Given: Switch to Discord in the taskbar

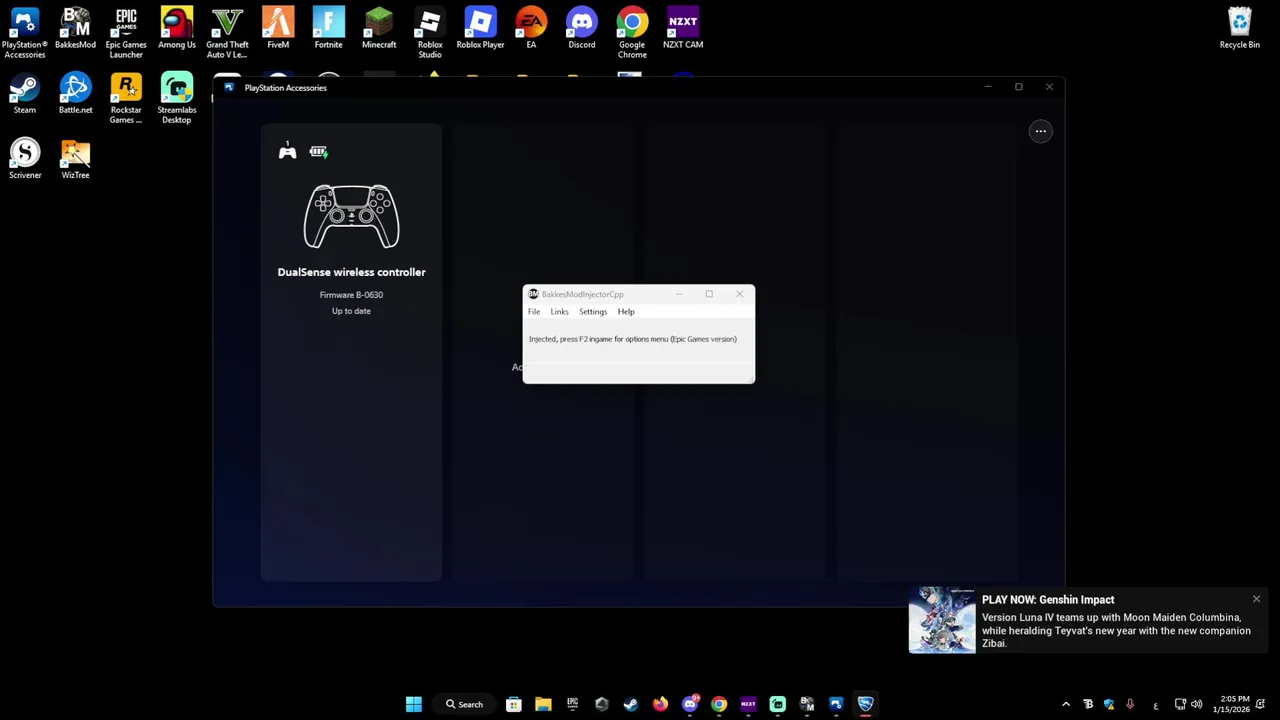Looking at the screenshot, I should [x=689, y=704].
